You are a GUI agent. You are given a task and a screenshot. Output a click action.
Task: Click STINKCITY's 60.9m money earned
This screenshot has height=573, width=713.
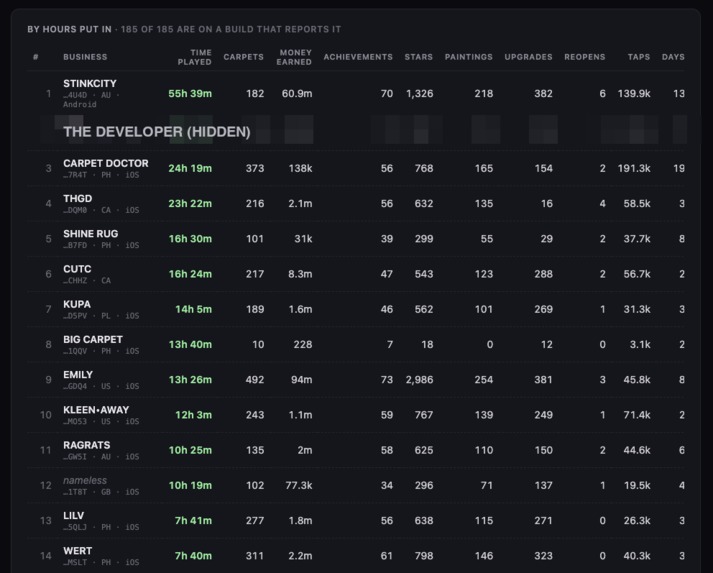tap(297, 94)
